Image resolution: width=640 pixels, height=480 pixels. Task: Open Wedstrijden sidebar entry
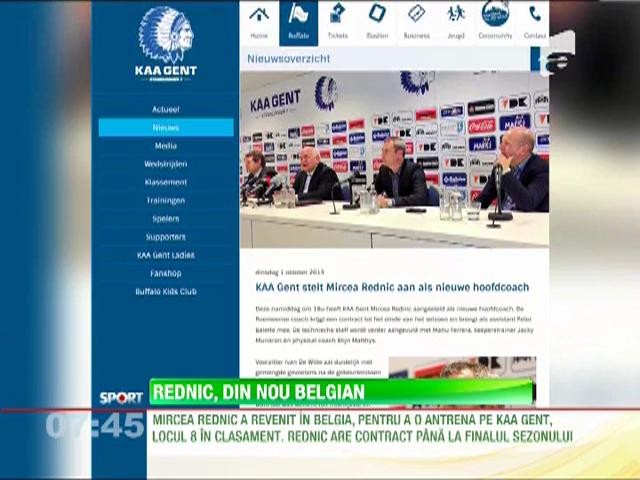pos(166,164)
